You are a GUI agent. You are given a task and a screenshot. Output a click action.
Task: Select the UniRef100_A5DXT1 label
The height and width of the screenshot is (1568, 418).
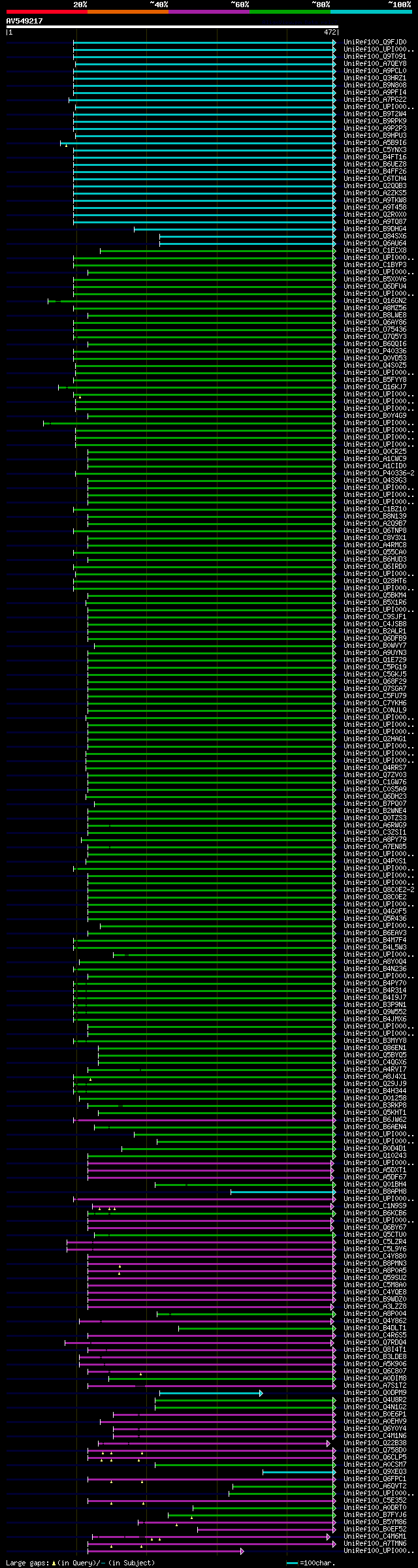pos(375,1170)
